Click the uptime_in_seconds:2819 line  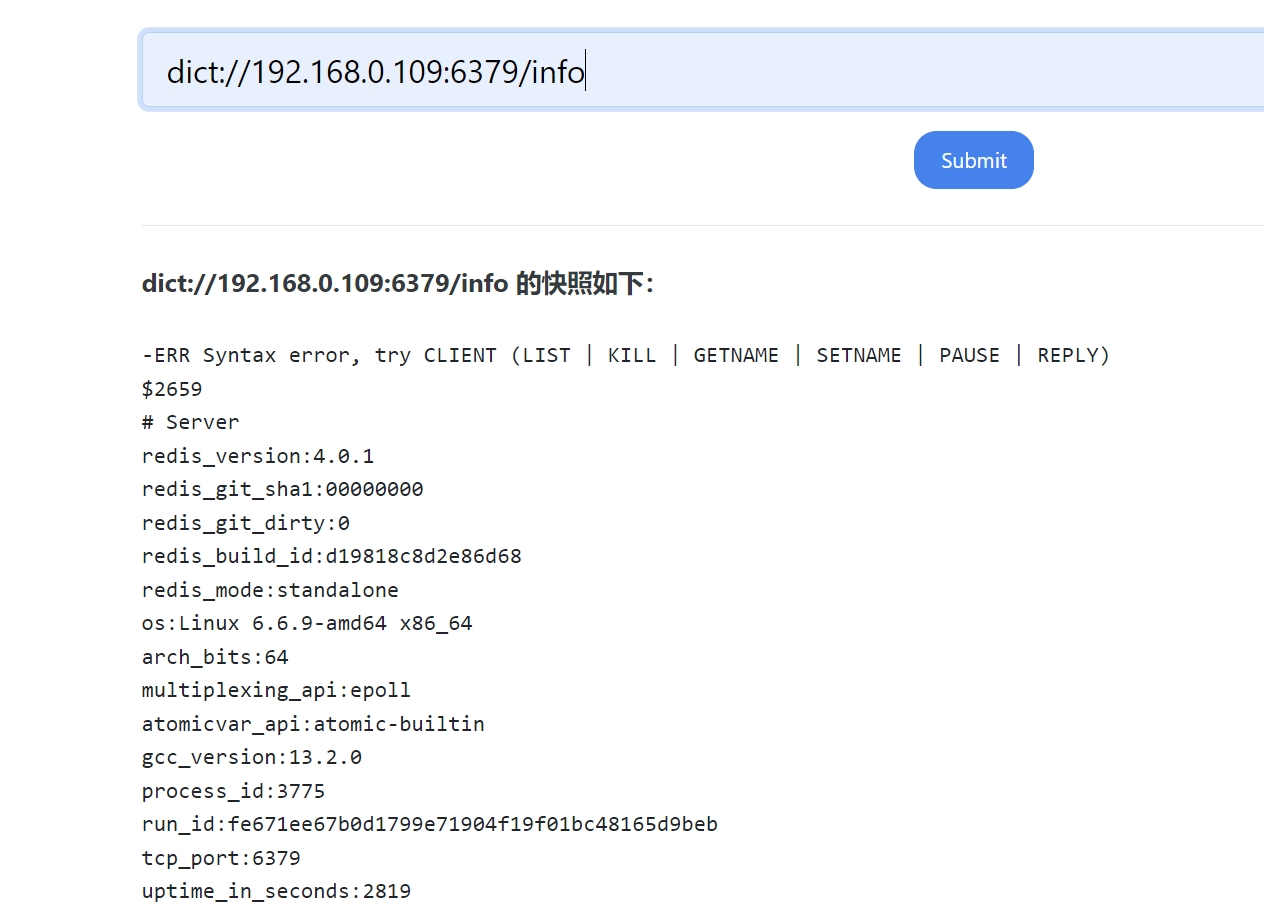tap(276, 891)
